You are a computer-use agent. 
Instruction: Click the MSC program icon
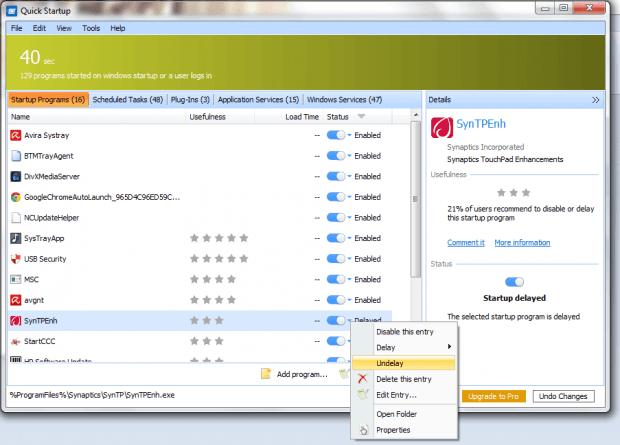[15, 279]
